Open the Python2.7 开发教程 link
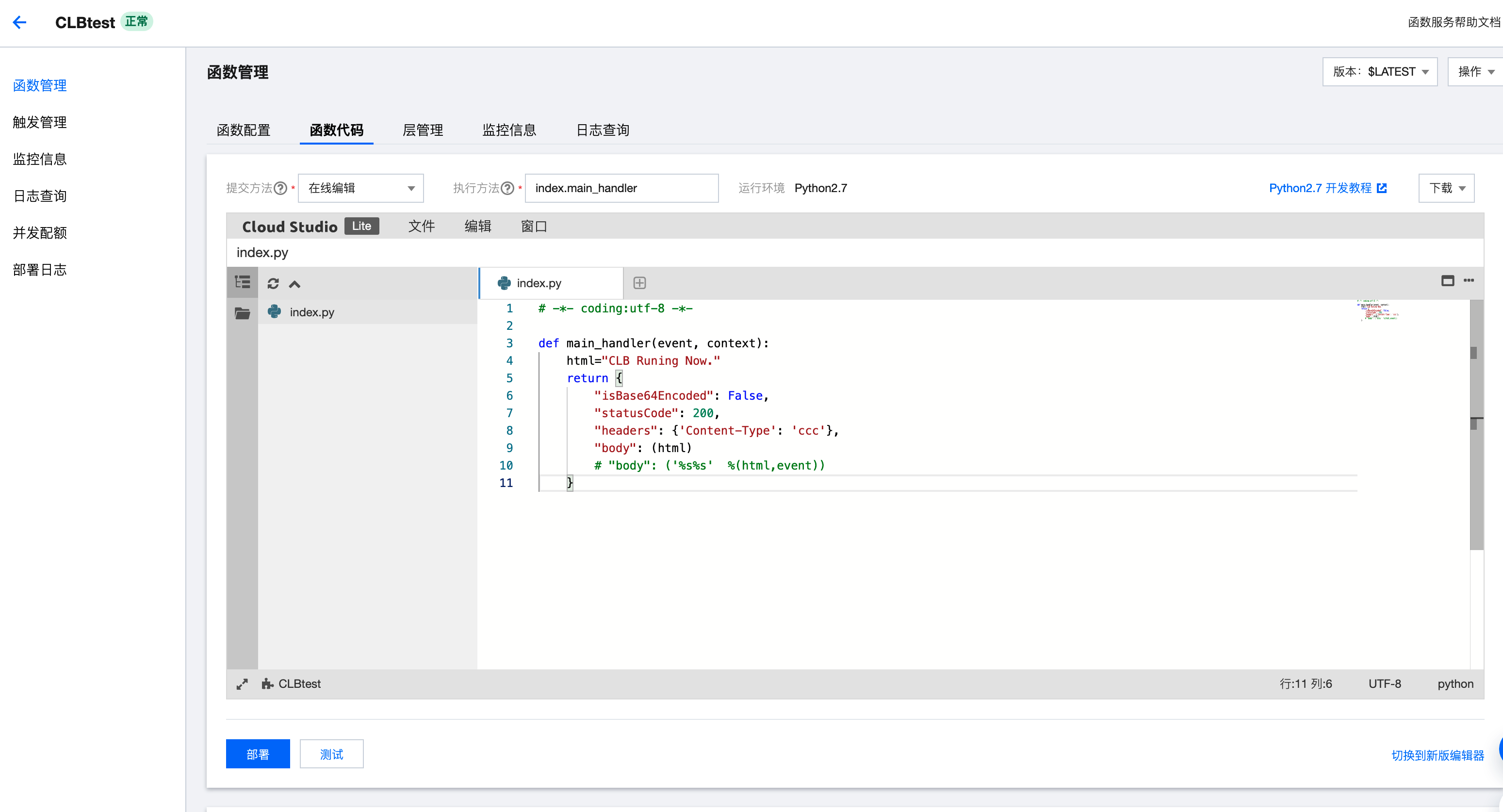 pyautogui.click(x=1320, y=188)
